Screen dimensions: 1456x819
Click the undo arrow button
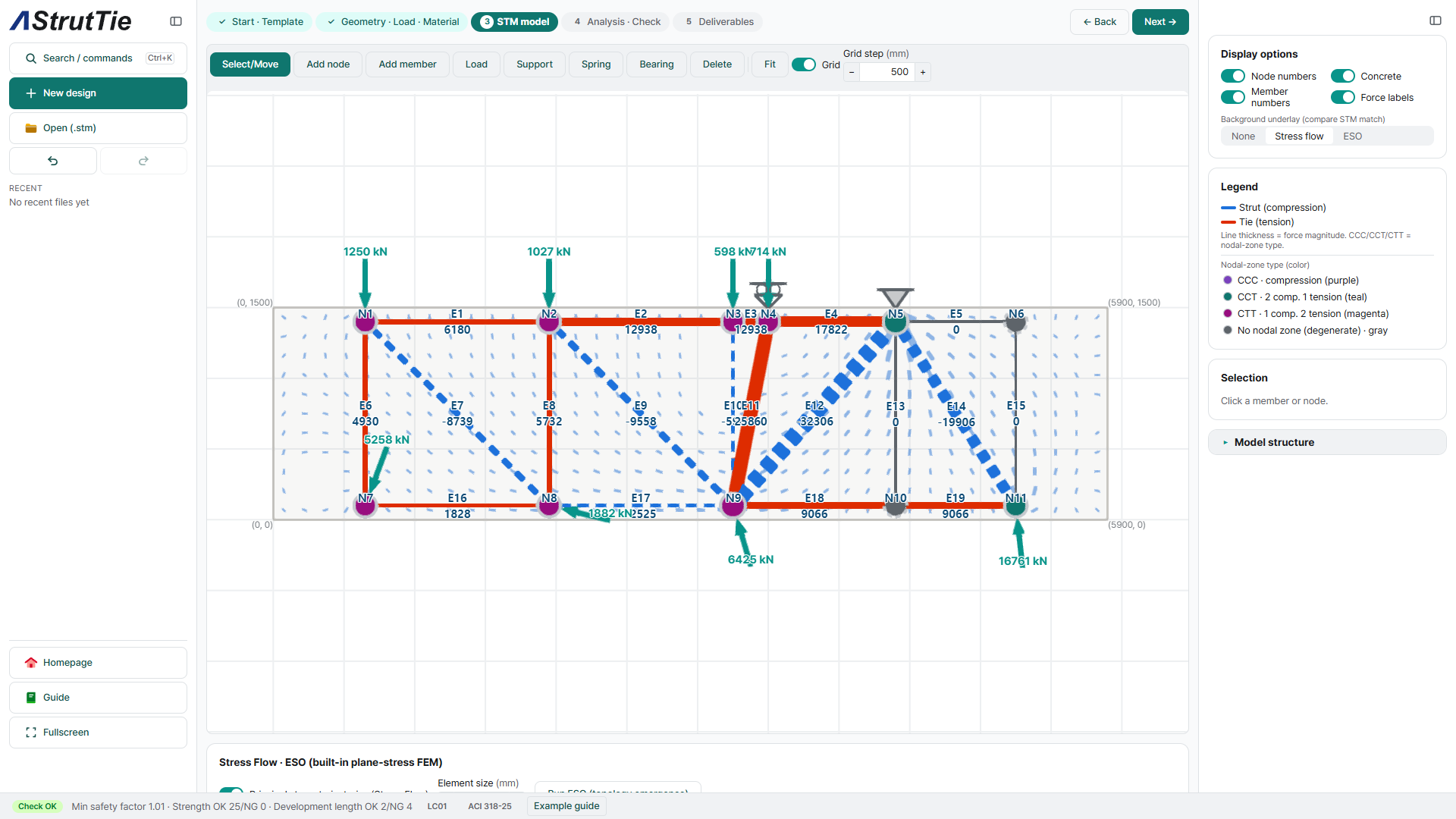click(53, 161)
